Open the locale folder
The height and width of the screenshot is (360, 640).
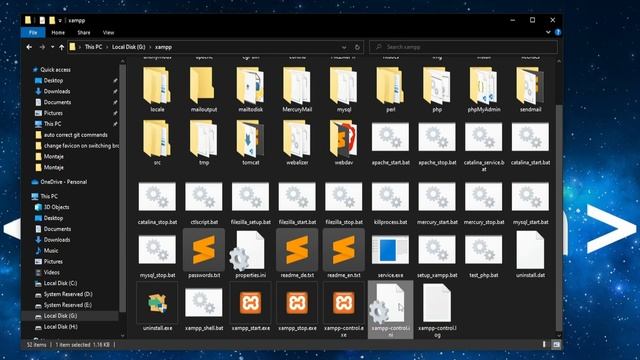point(157,90)
